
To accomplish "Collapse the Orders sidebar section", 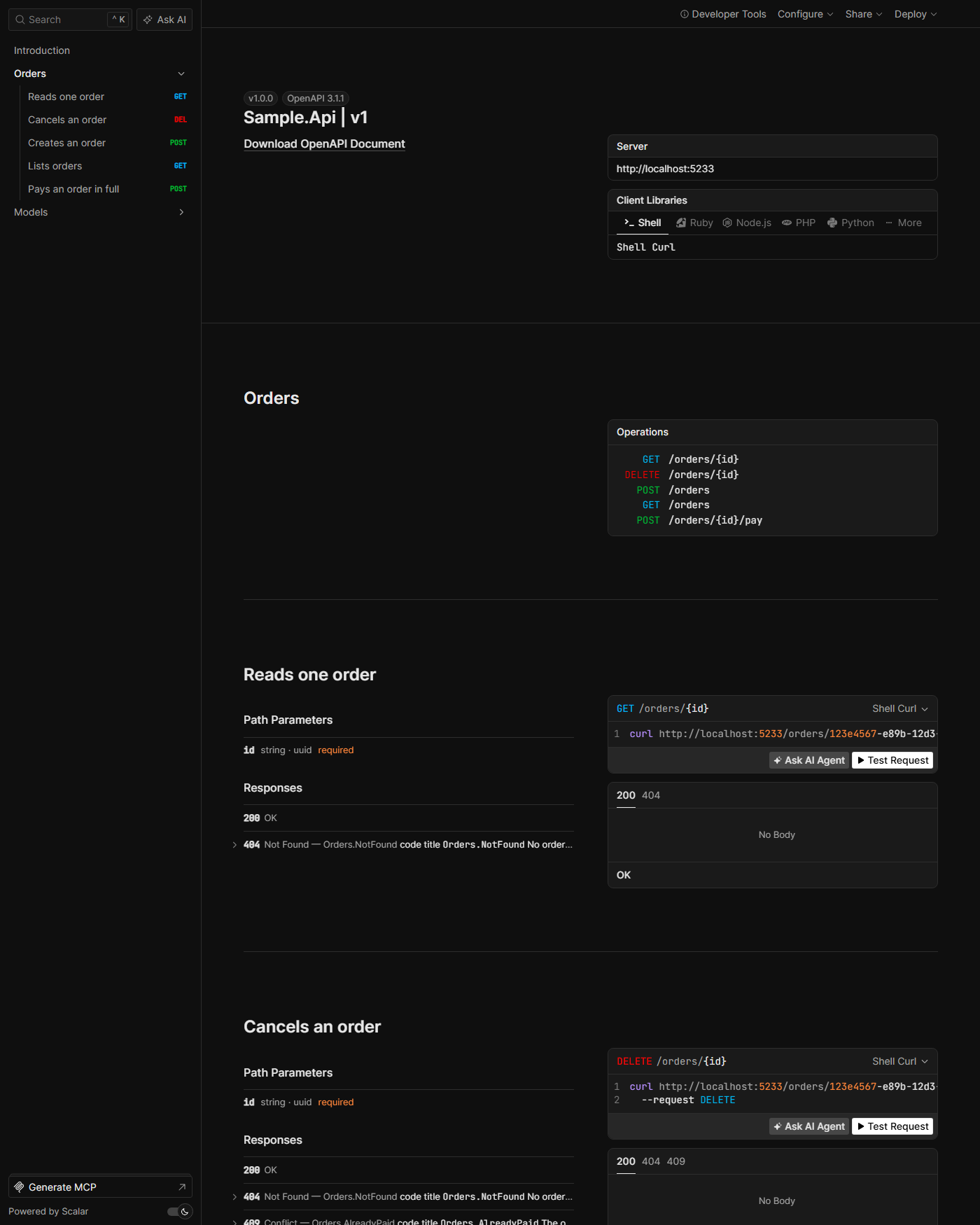I will click(x=181, y=73).
